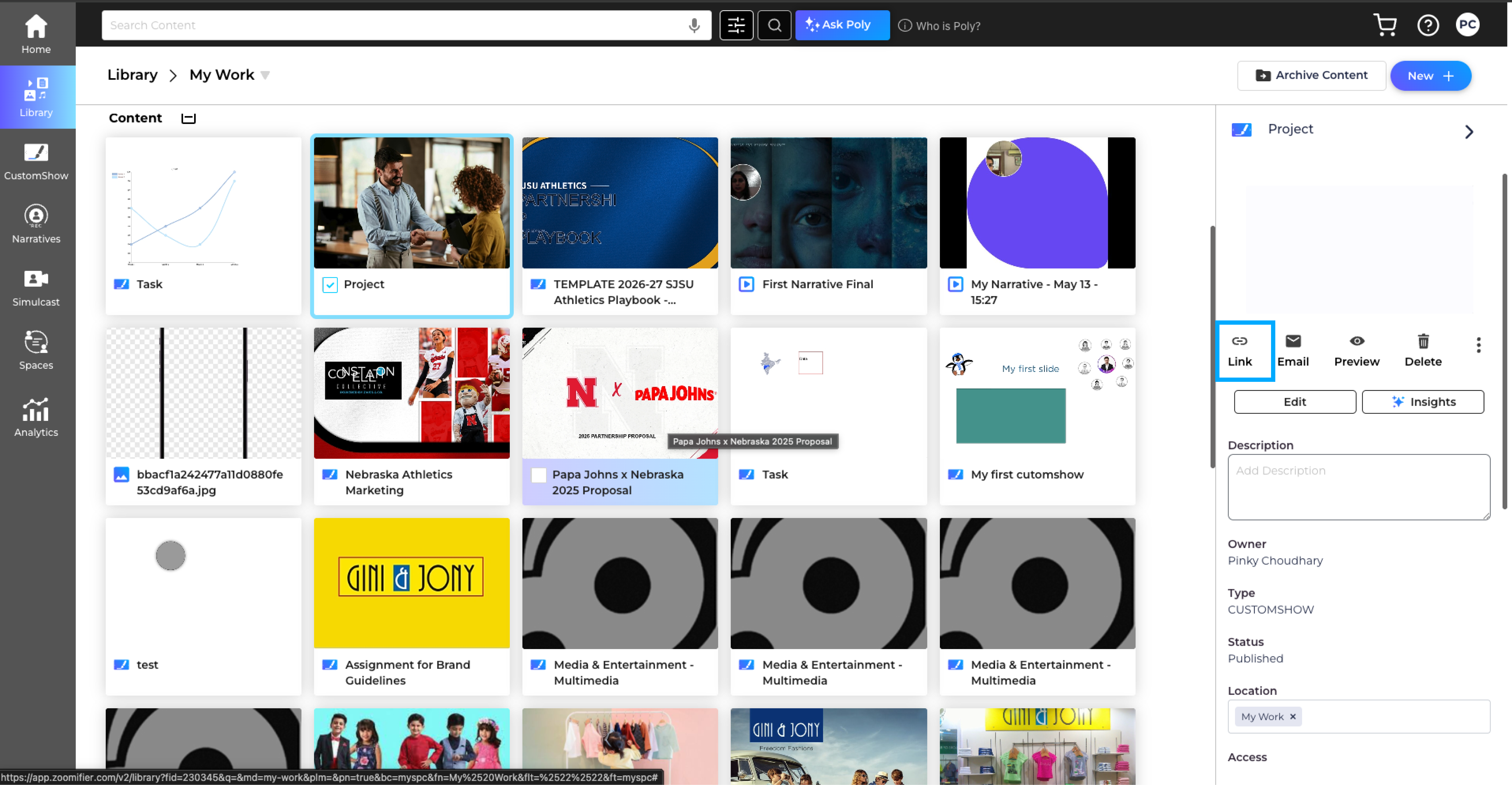Click the Published status value
The width and height of the screenshot is (1512, 785).
click(1255, 659)
